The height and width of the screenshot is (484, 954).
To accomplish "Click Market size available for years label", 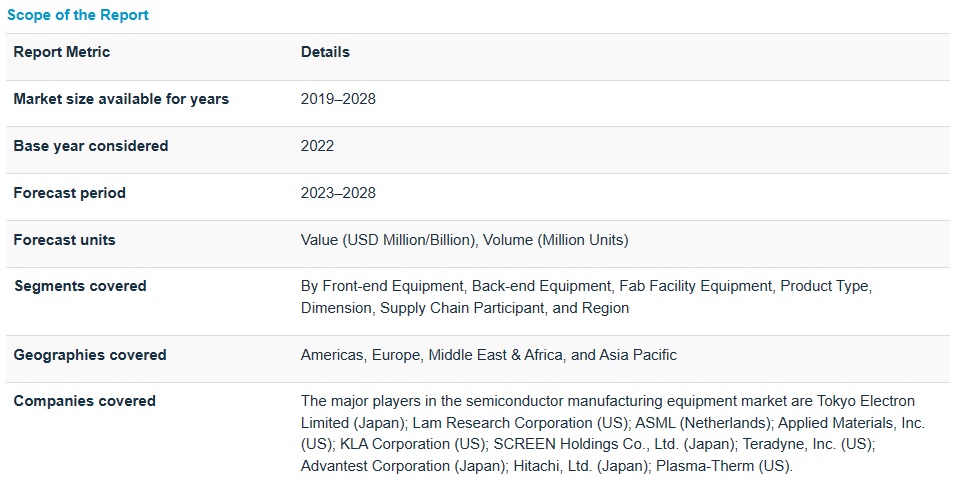I will click(x=121, y=99).
